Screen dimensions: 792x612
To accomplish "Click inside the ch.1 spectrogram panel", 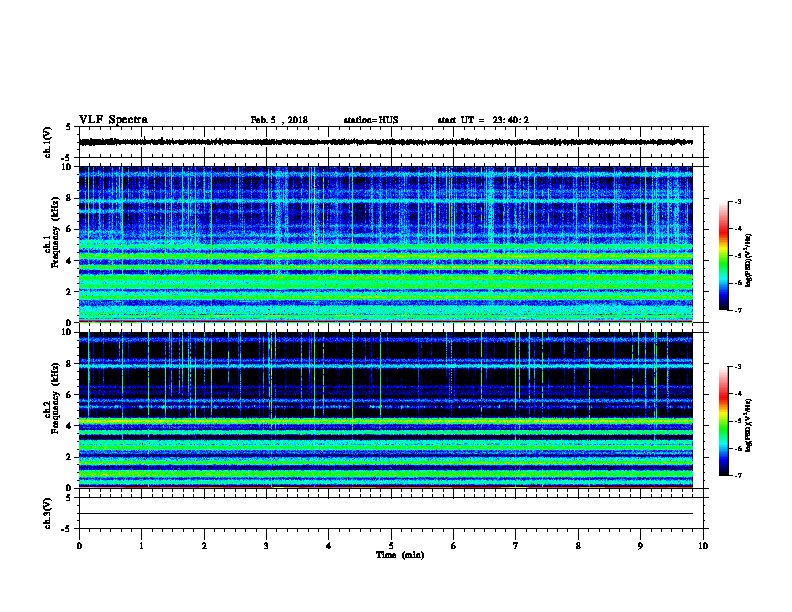I will (386, 244).
